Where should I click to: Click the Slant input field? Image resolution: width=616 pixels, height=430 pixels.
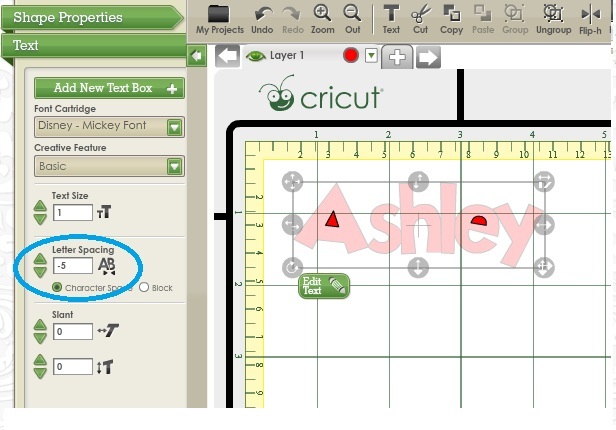(73, 331)
